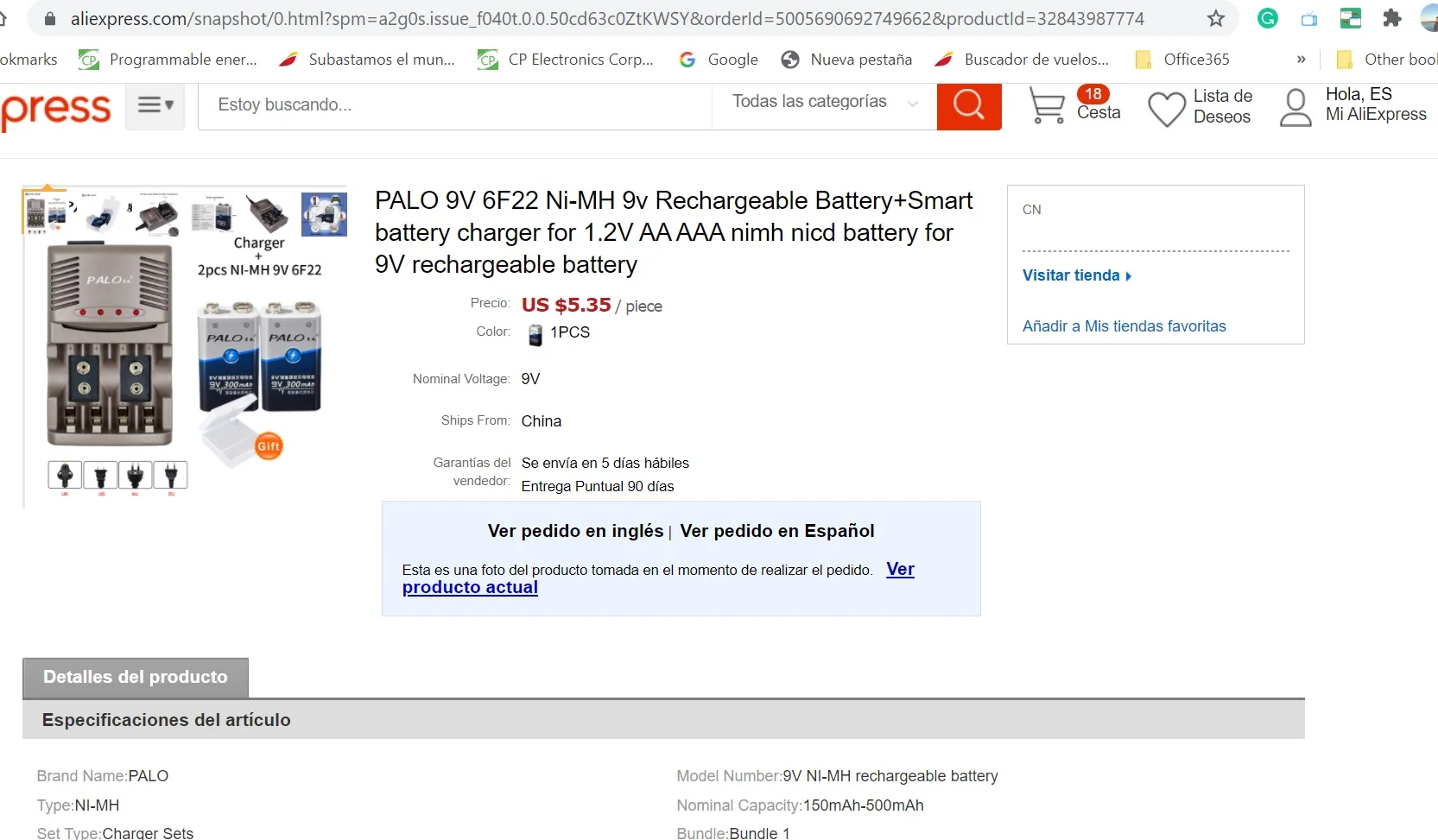
Task: Click the address bar URL
Action: coord(607,19)
